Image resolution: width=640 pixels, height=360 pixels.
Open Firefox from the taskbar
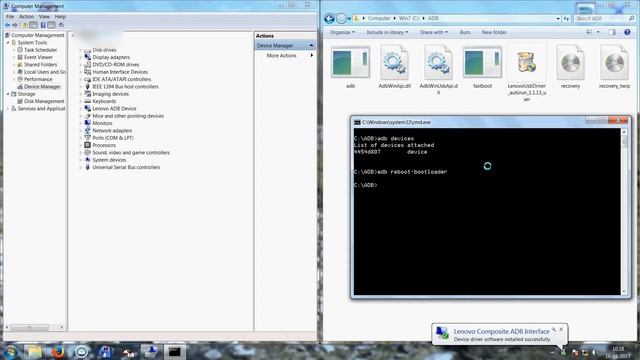point(58,352)
